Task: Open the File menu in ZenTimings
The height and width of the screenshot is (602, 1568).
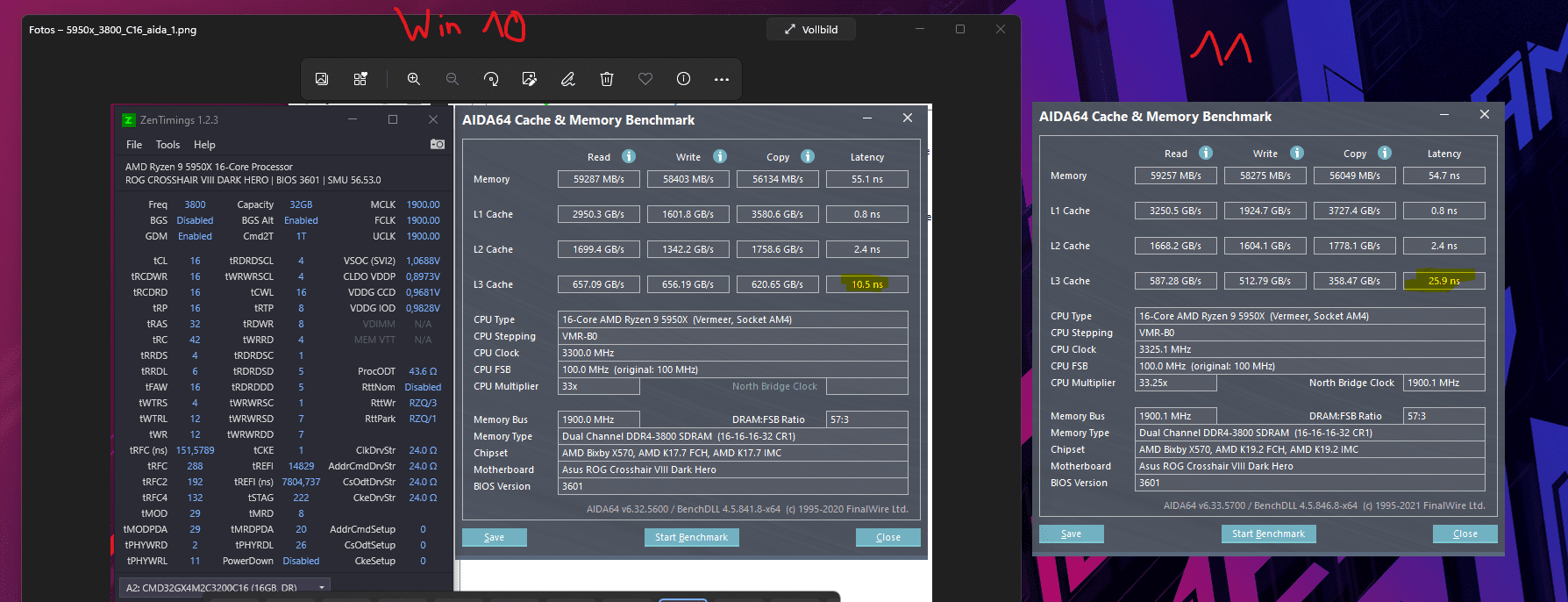Action: coord(134,145)
